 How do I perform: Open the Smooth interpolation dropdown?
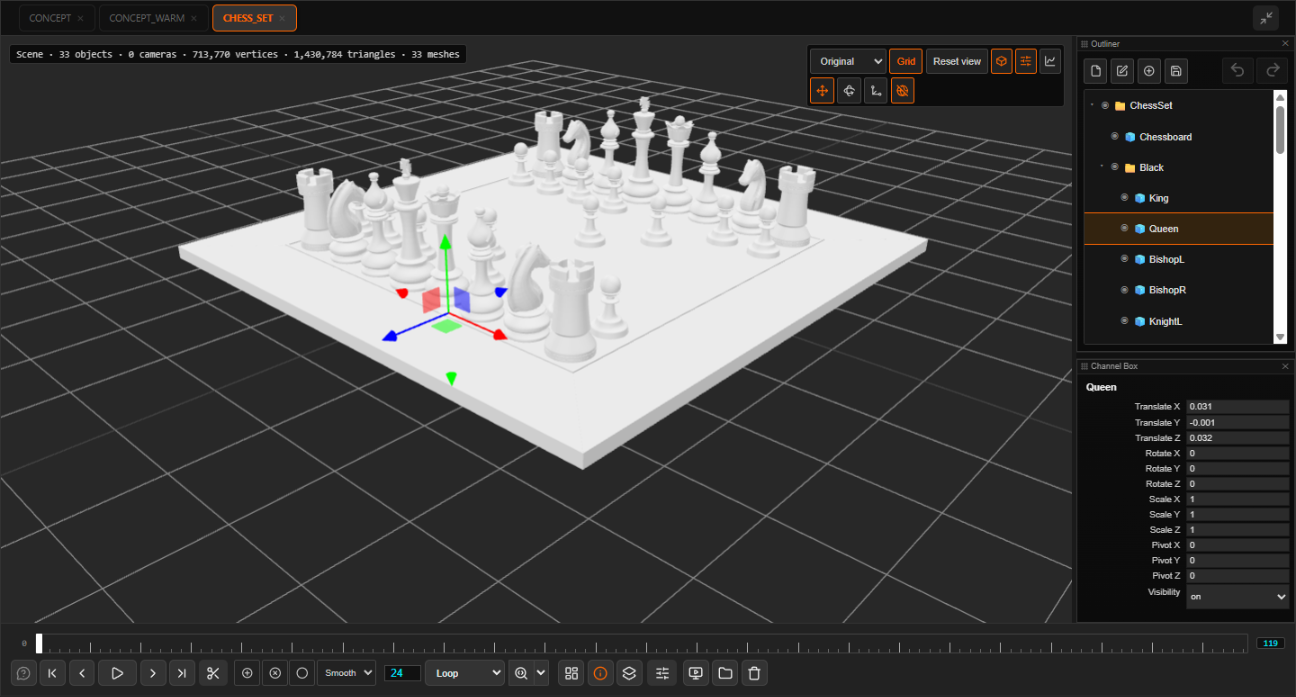pos(346,673)
